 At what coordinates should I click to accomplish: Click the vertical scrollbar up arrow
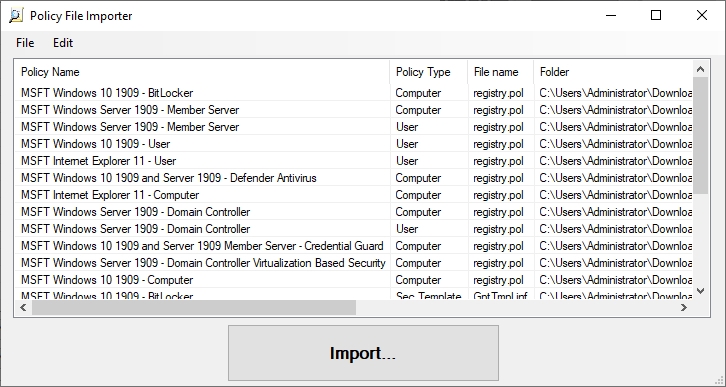pos(701,69)
